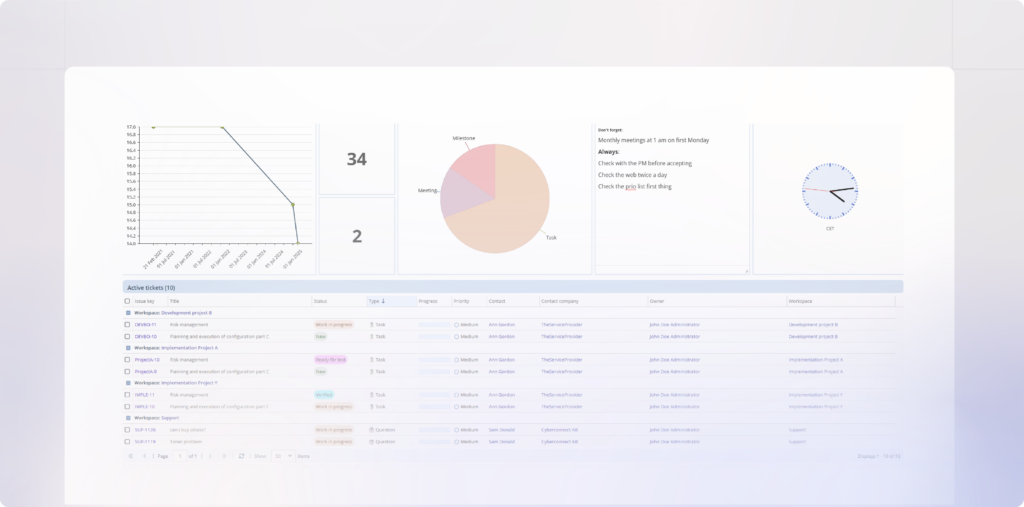
Task: Sort by Issue key column header
Action: [x=150, y=301]
